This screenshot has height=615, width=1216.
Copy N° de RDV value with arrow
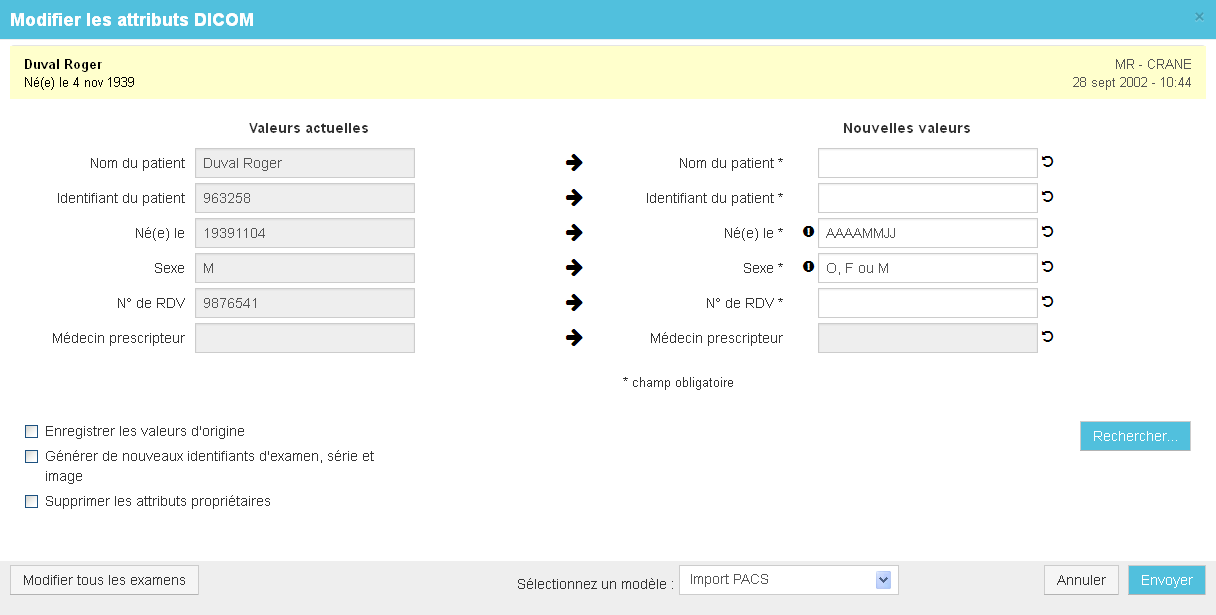coord(574,303)
